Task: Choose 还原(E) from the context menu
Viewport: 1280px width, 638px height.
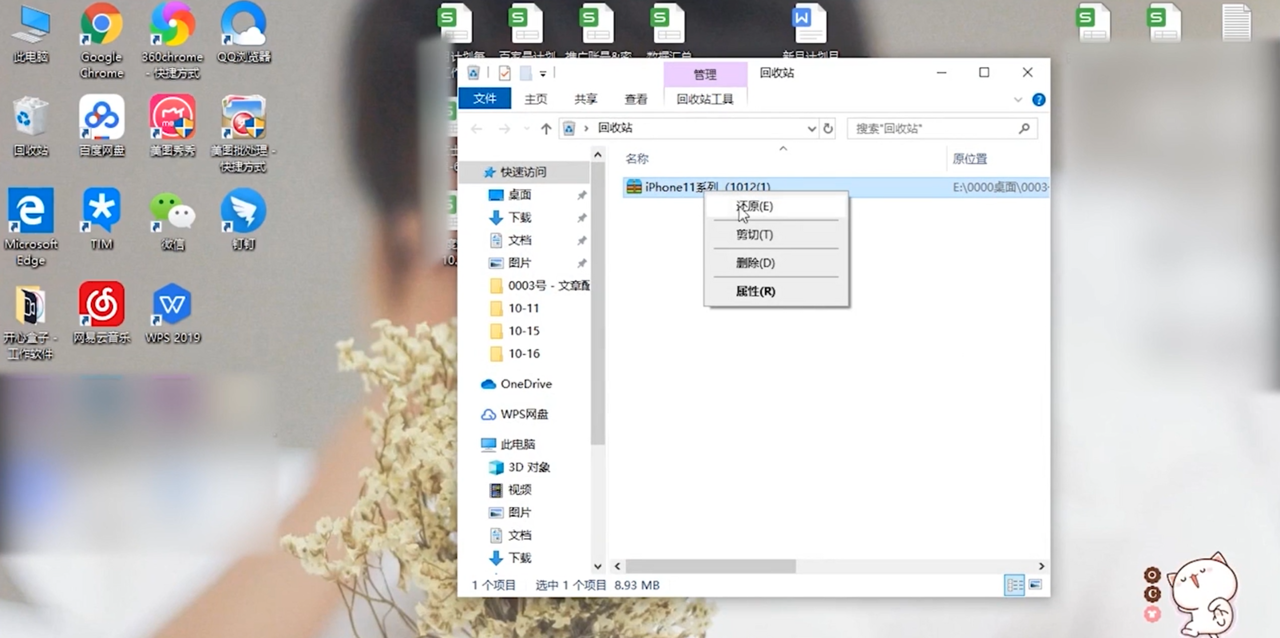Action: pos(753,206)
